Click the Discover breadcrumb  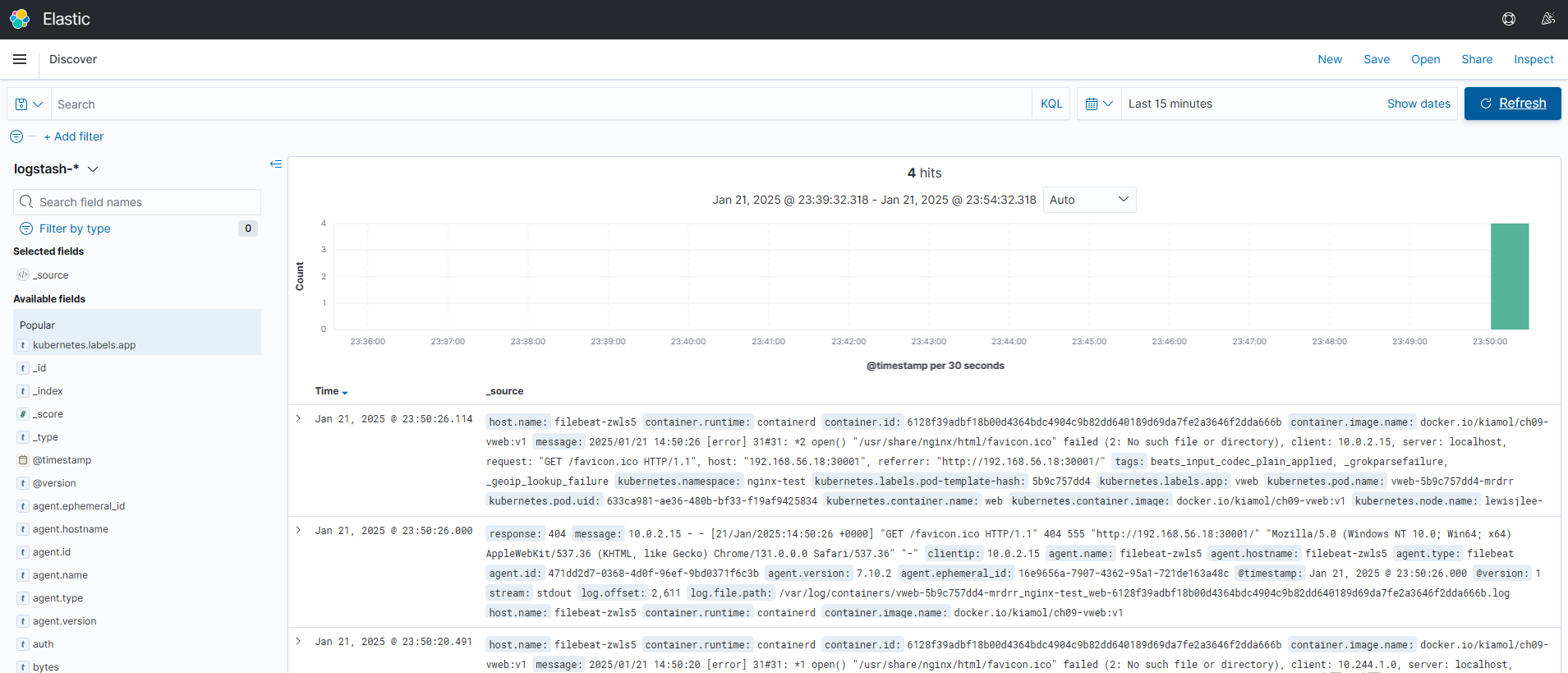[73, 59]
